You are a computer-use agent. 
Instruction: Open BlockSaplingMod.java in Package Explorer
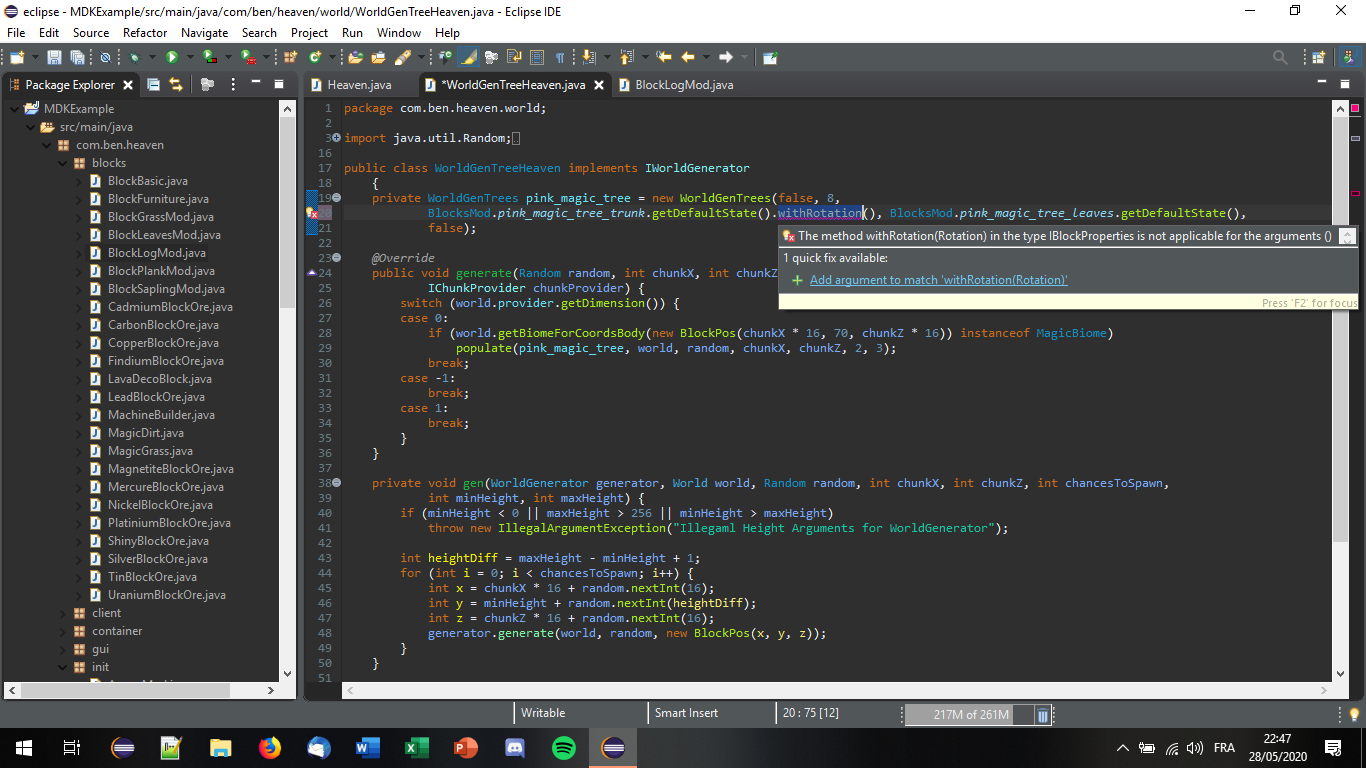[x=166, y=289]
